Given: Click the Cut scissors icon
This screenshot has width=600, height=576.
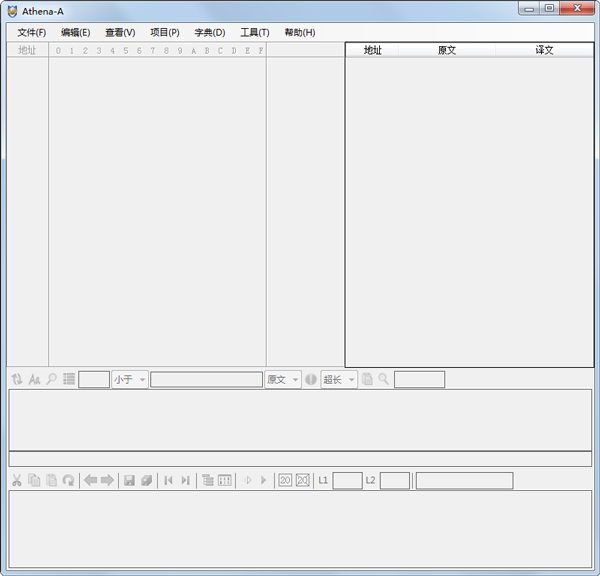Looking at the screenshot, I should (x=17, y=480).
